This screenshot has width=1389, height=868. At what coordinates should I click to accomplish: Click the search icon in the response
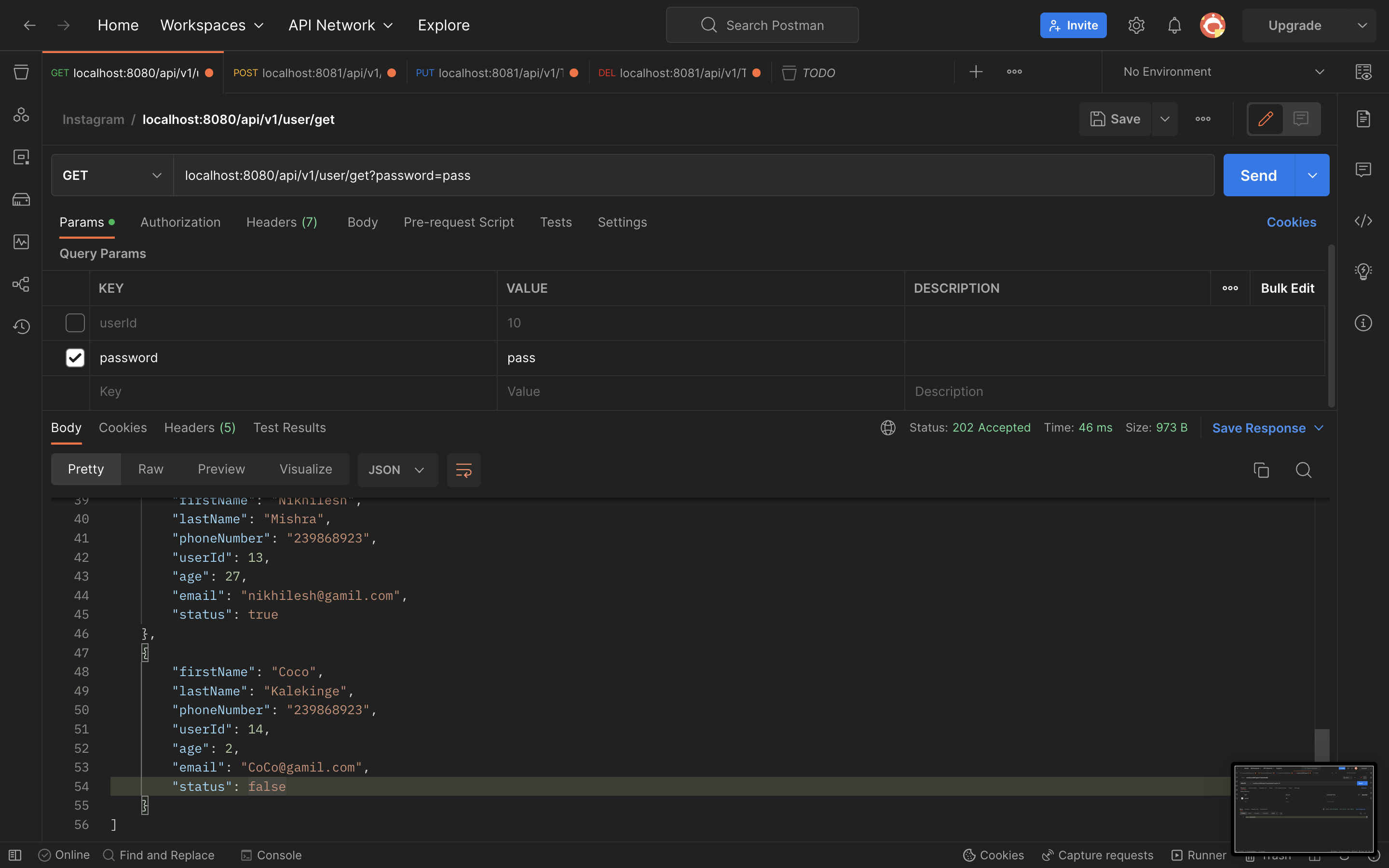(1304, 470)
